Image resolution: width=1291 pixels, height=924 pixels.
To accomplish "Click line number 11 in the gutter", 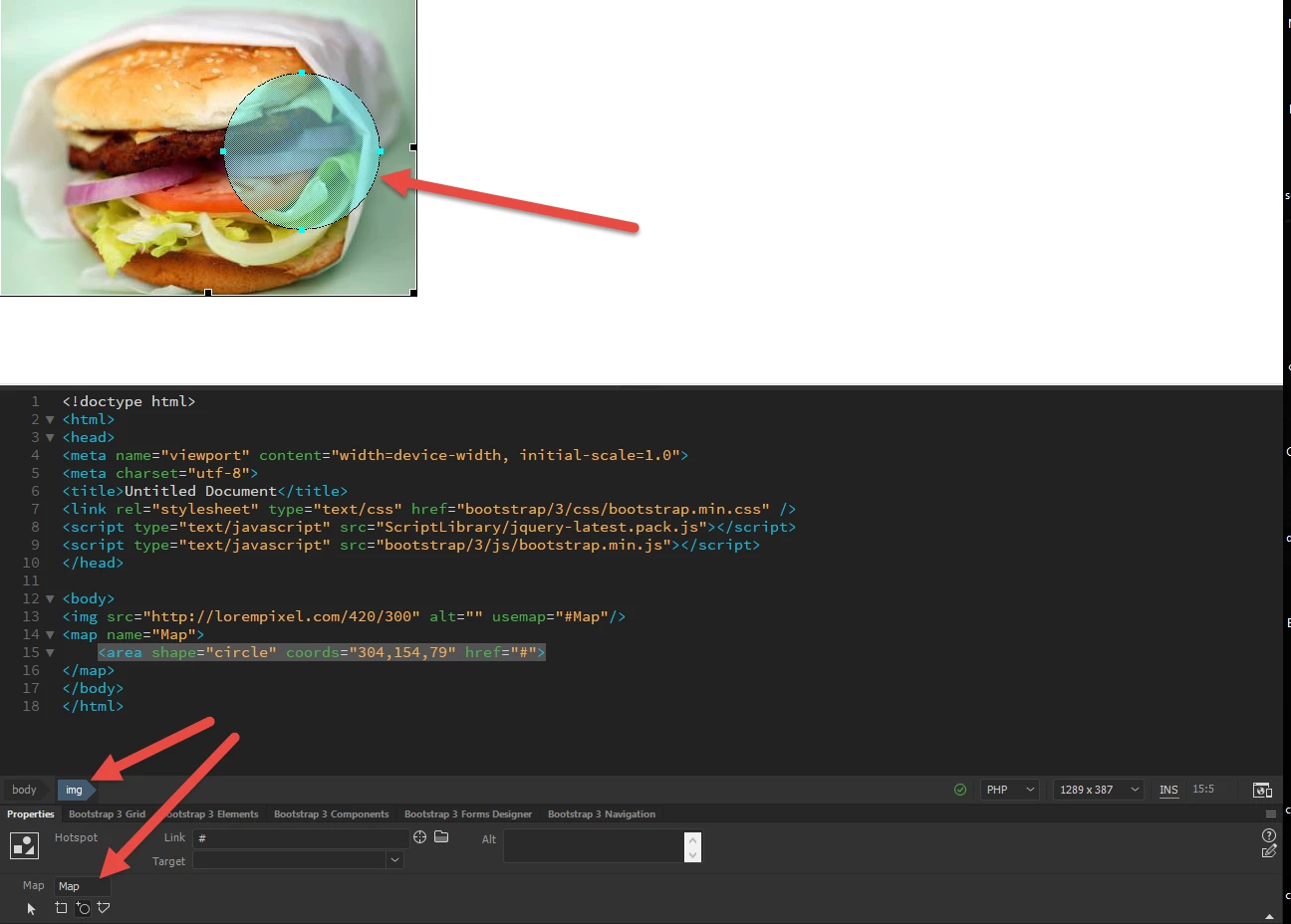I will coord(31,580).
